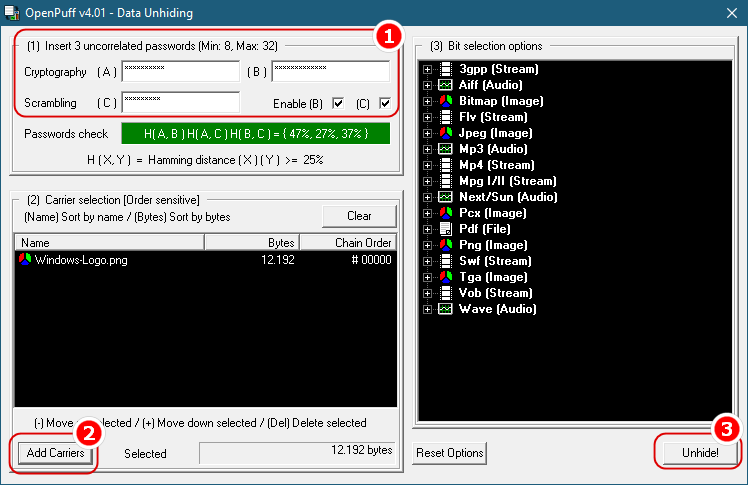
Task: Click the Add Carriers button
Action: point(55,453)
